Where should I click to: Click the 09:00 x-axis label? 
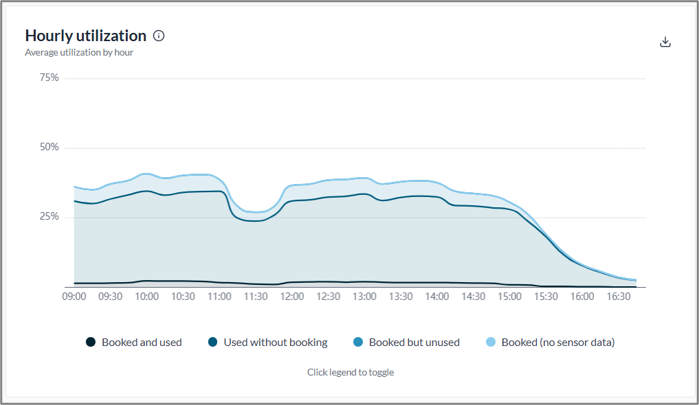tap(74, 297)
